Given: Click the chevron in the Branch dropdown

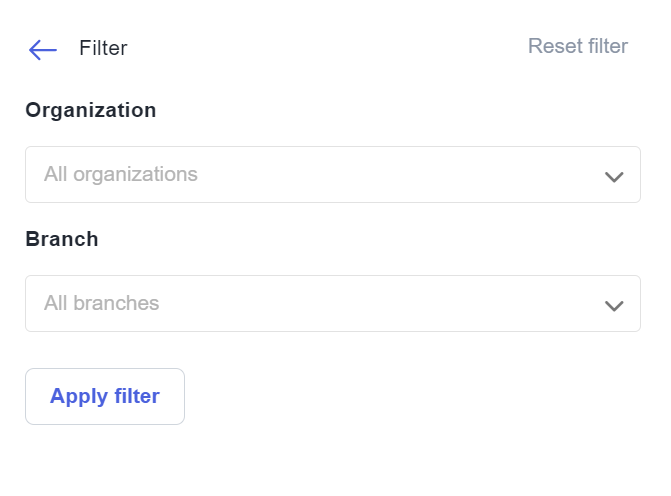Looking at the screenshot, I should click(x=614, y=306).
